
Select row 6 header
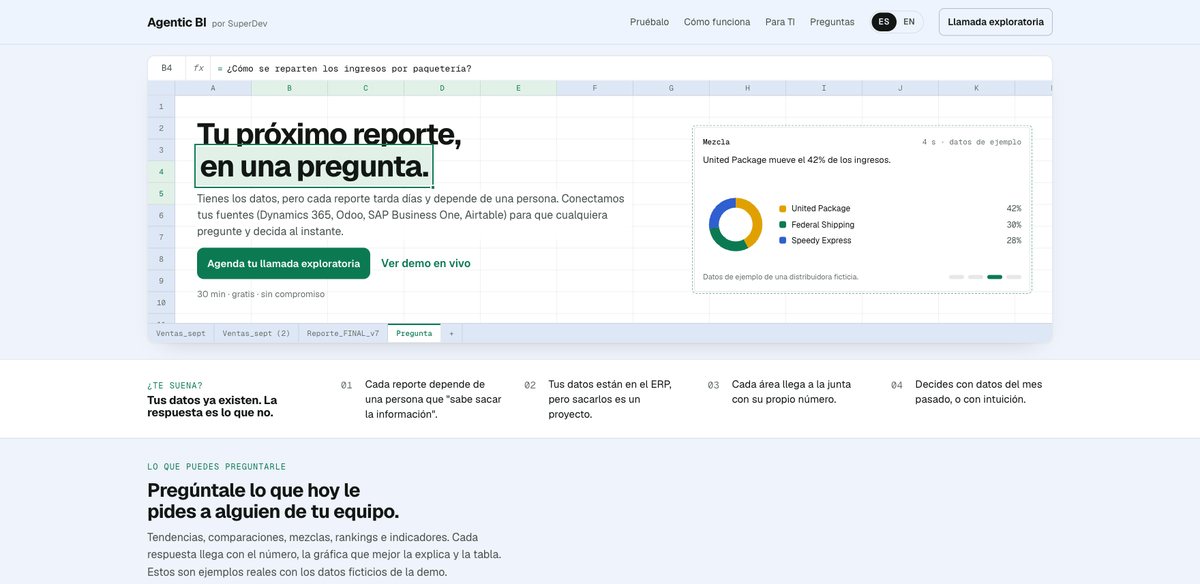161,215
